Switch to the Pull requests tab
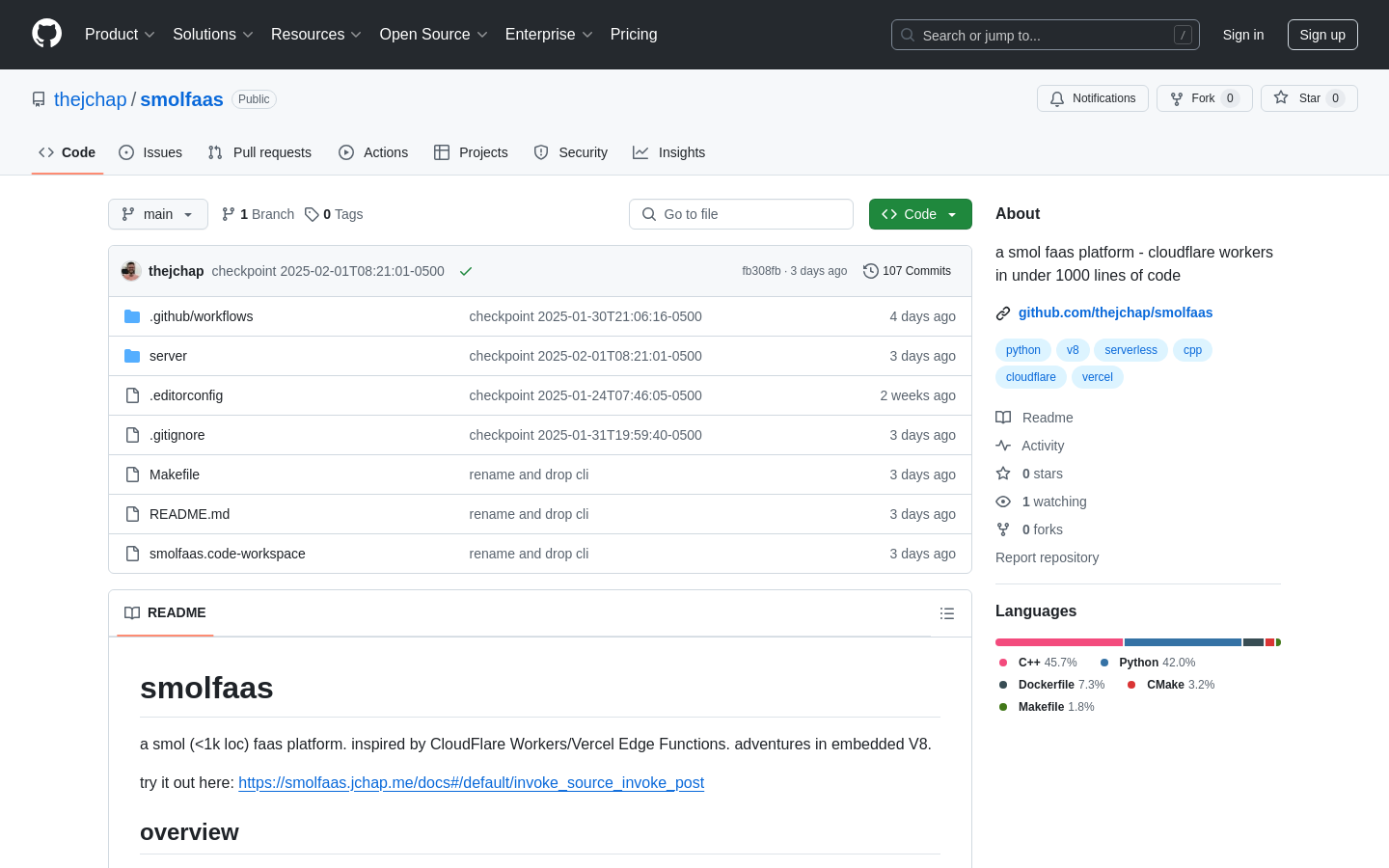Viewport: 1389px width, 868px height. coord(259,152)
